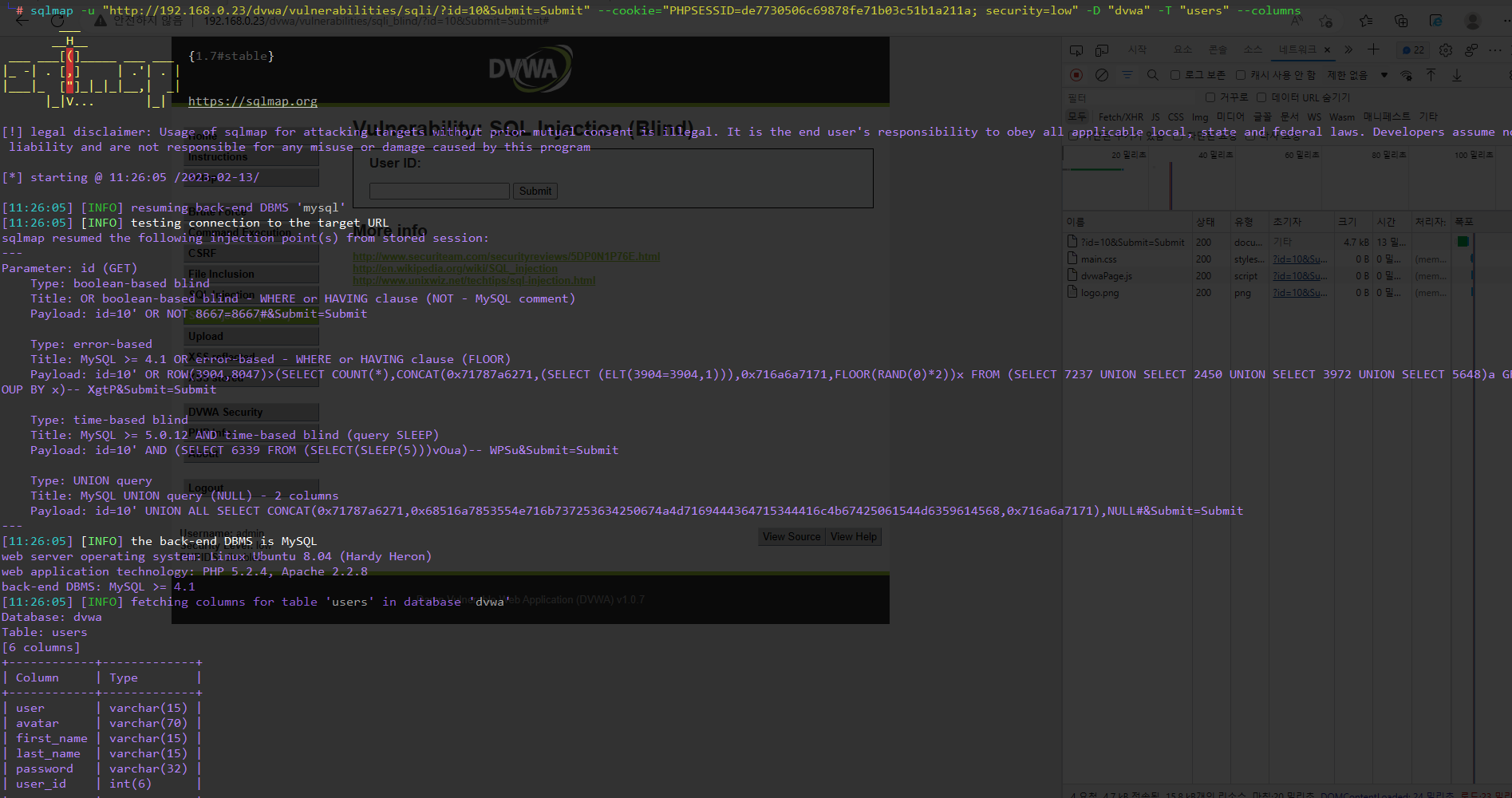Enable the 캐시 사용 안 함 checkbox
Screen dimensions: 1512x798
[x=1241, y=75]
